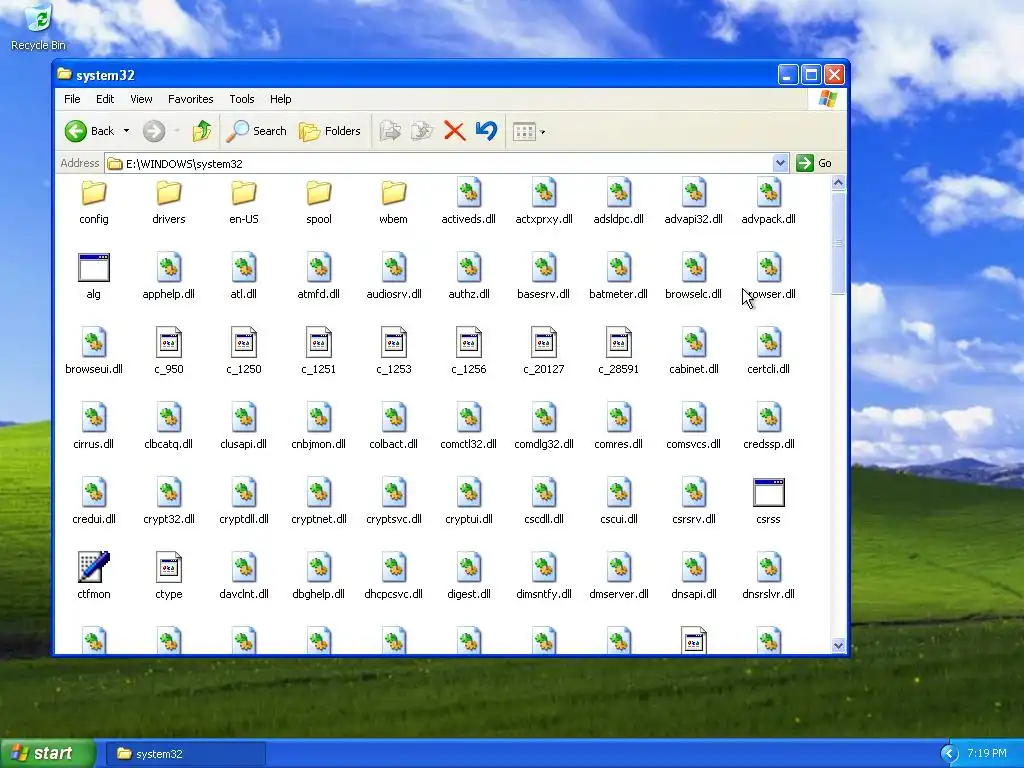The image size is (1024, 768).
Task: Click the 7:19 PM taskbar clock
Action: pos(987,754)
